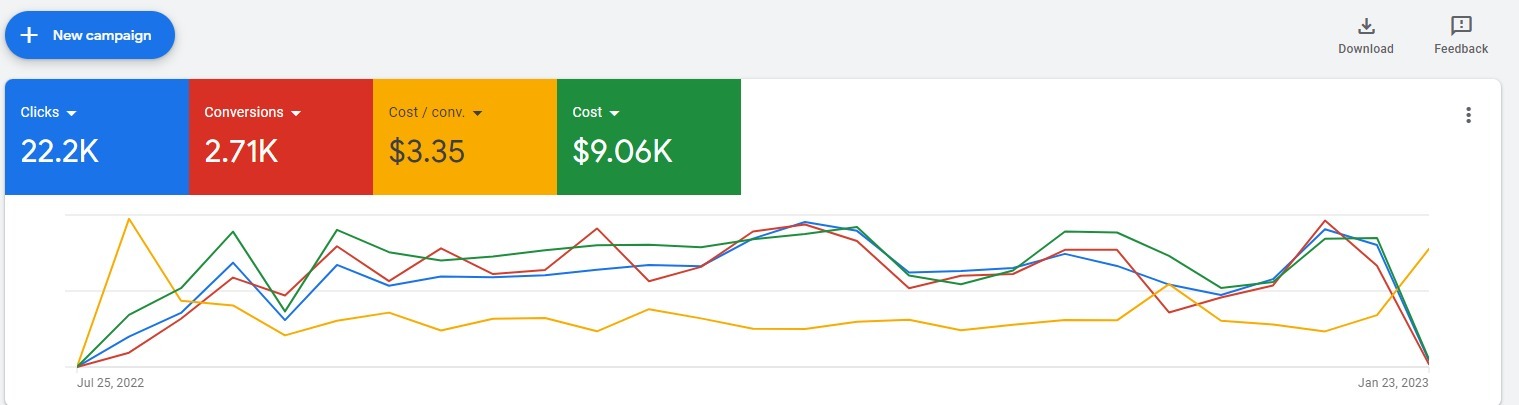1519x405 pixels.
Task: Click the yellow line's tall peak near chart start
Action: coord(129,219)
